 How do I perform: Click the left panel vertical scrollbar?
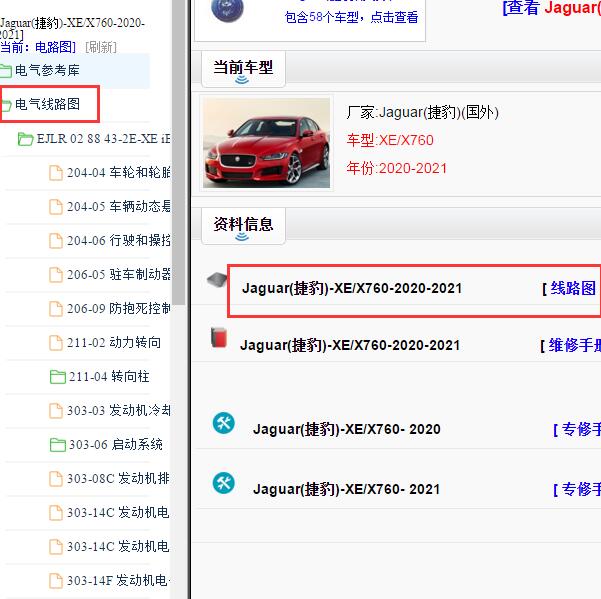pos(179,153)
